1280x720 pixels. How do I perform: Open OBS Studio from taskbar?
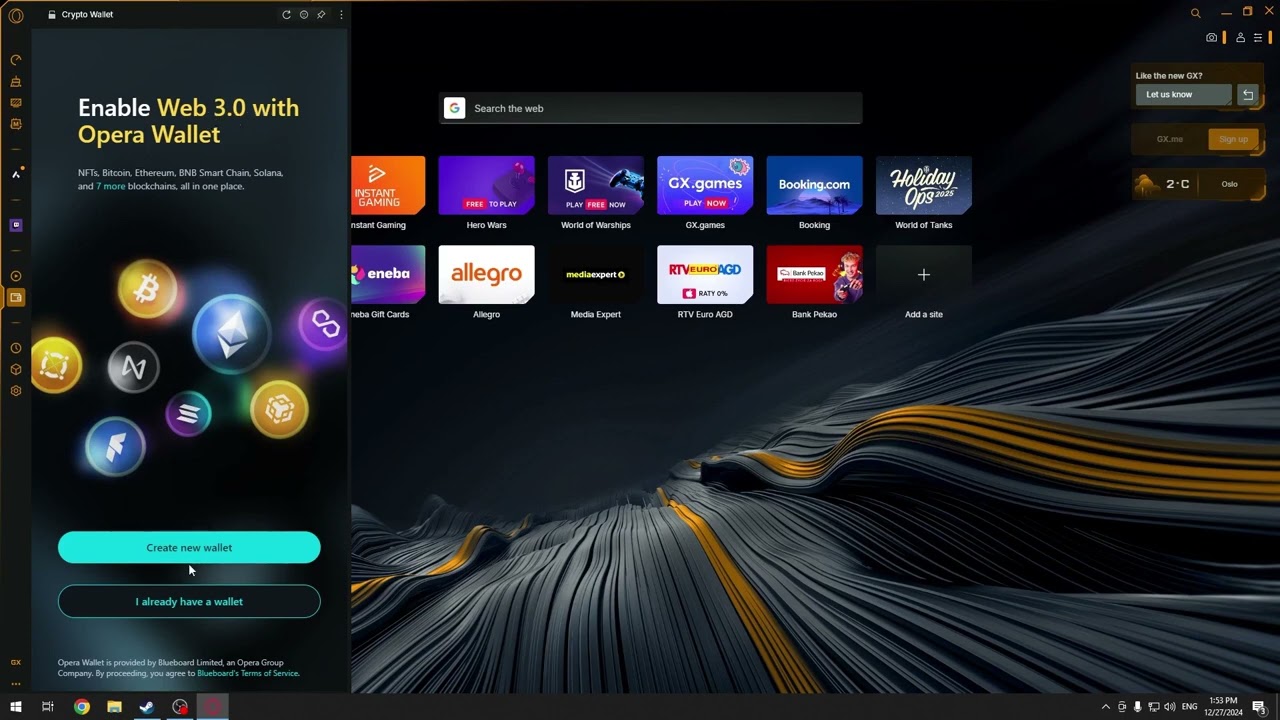point(180,707)
